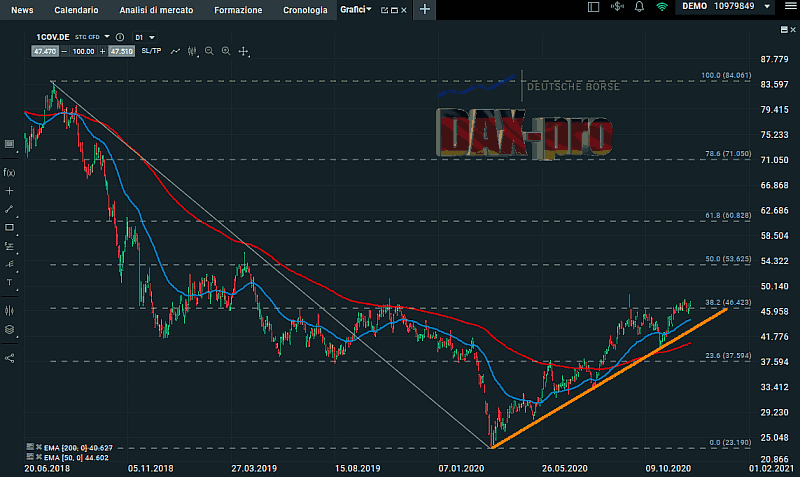Image resolution: width=800 pixels, height=477 pixels.
Task: Open the candlestick chart type selector
Action: 192,51
